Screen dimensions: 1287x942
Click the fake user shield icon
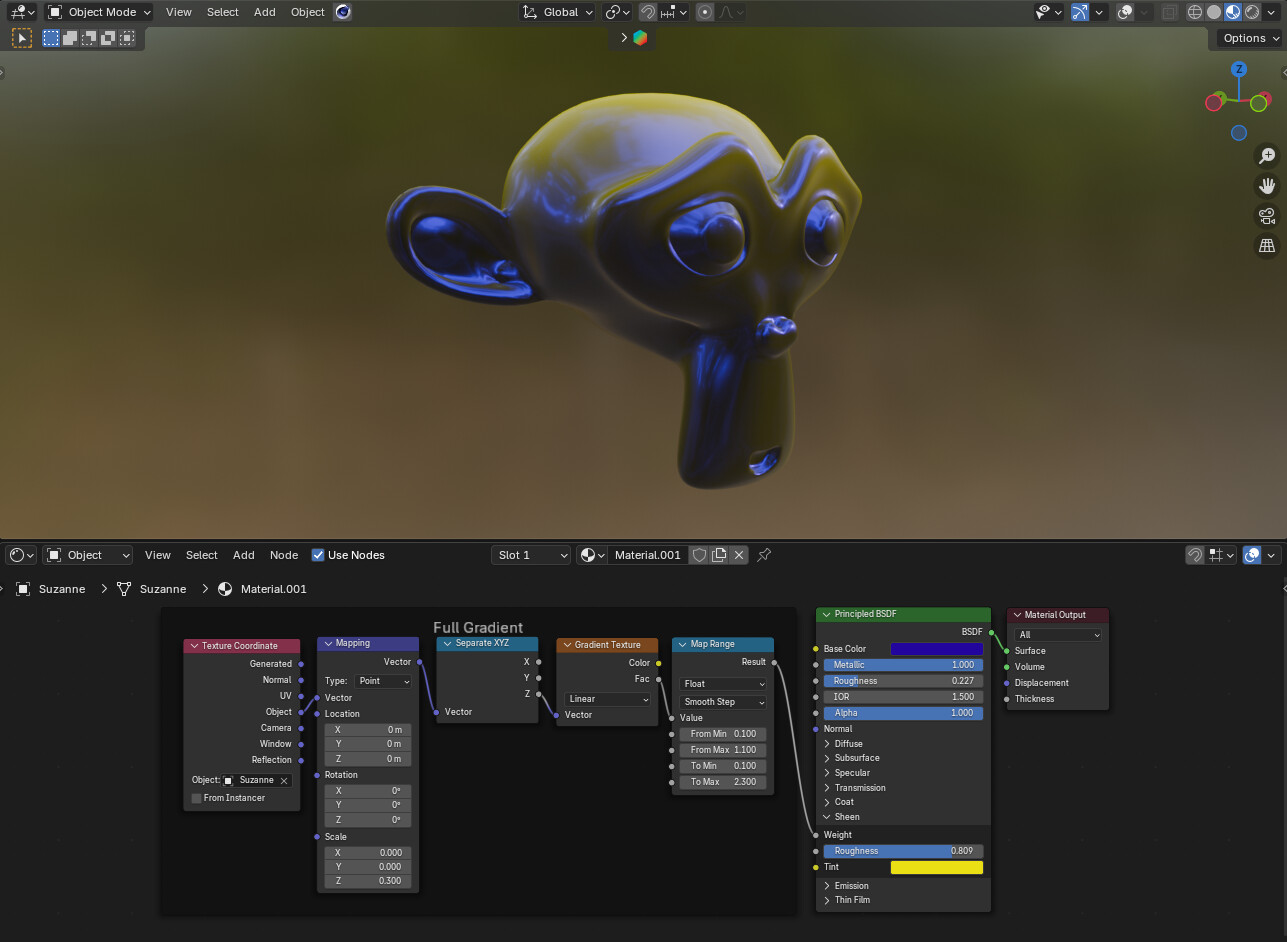[700, 555]
